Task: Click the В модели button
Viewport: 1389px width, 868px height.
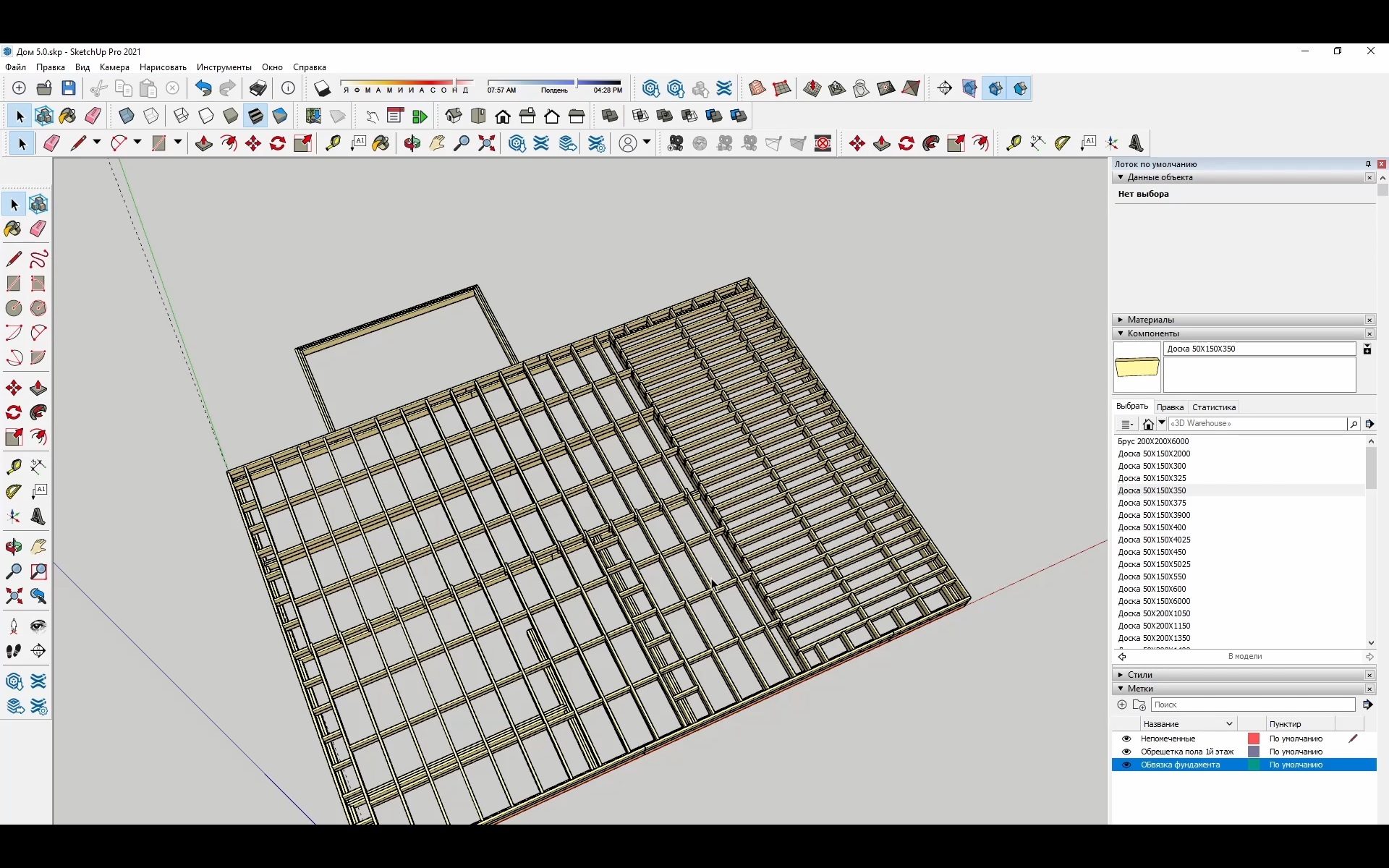Action: tap(1244, 656)
